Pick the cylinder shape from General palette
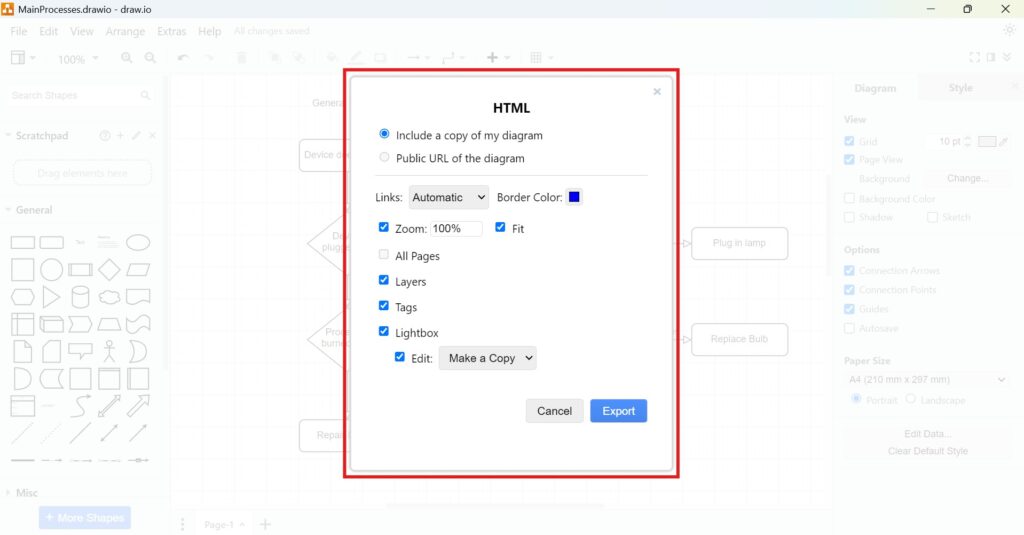Screen dimensions: 1024x535 point(80,297)
